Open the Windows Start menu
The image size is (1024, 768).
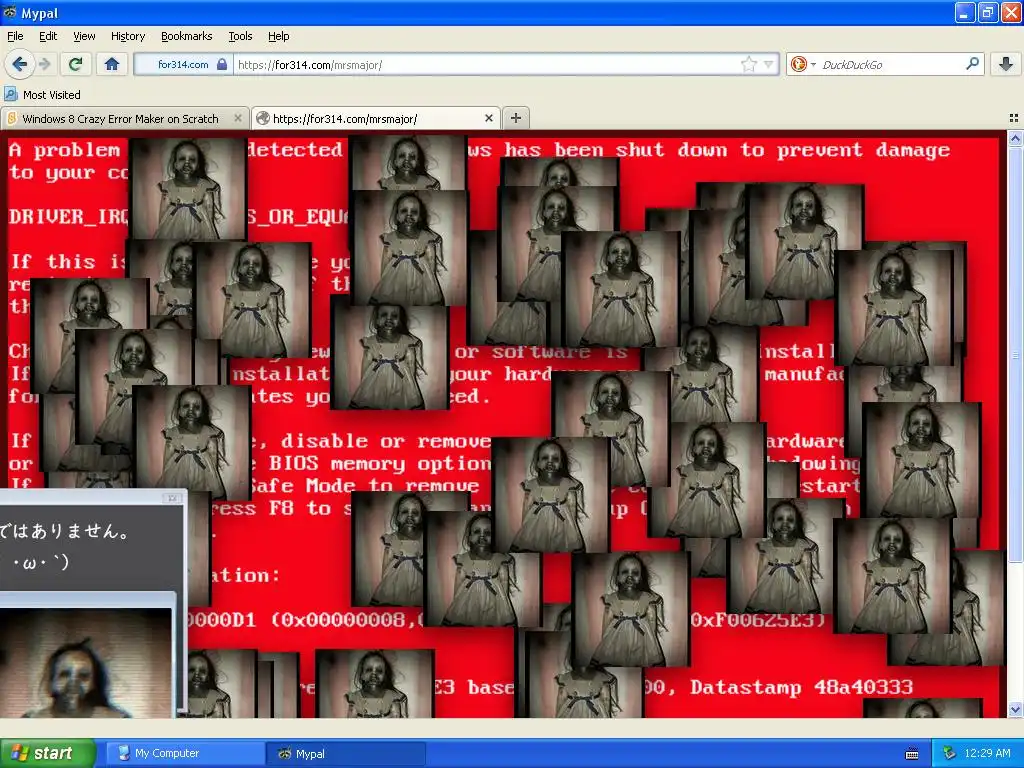tap(47, 753)
